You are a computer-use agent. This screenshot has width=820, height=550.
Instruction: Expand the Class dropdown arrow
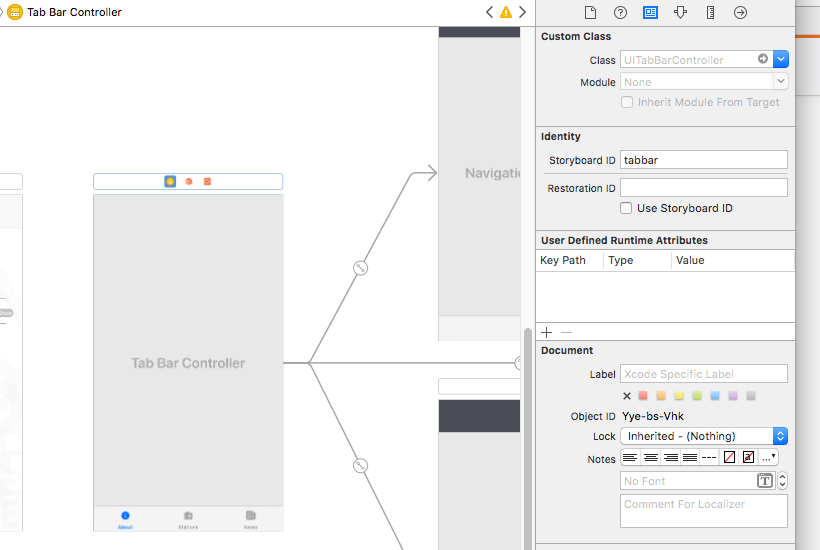click(781, 60)
